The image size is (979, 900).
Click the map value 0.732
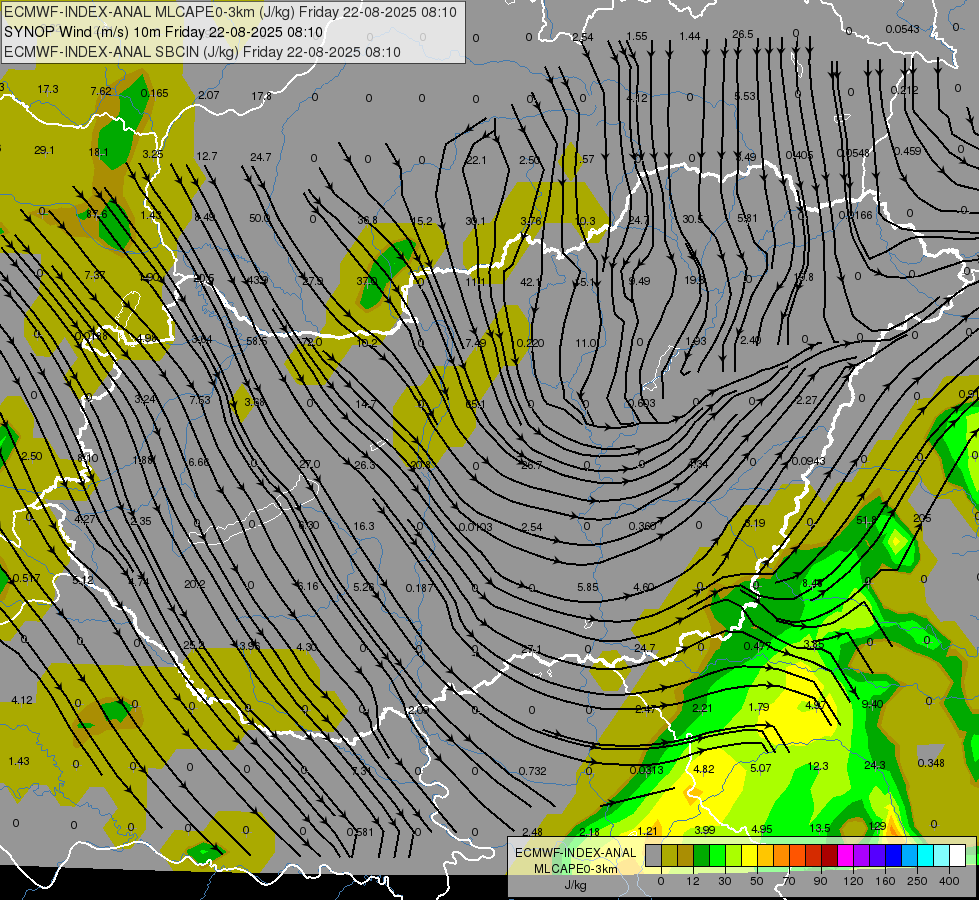pos(533,771)
